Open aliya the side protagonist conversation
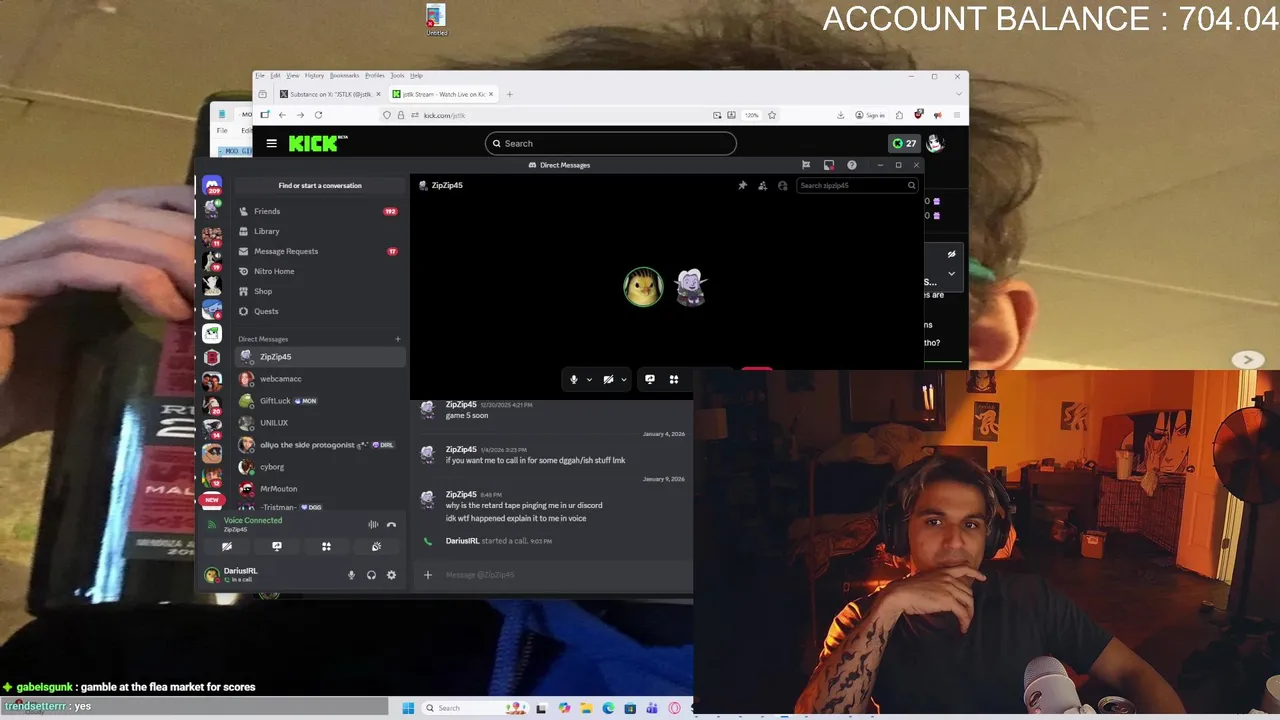The width and height of the screenshot is (1280, 720). pyautogui.click(x=320, y=445)
